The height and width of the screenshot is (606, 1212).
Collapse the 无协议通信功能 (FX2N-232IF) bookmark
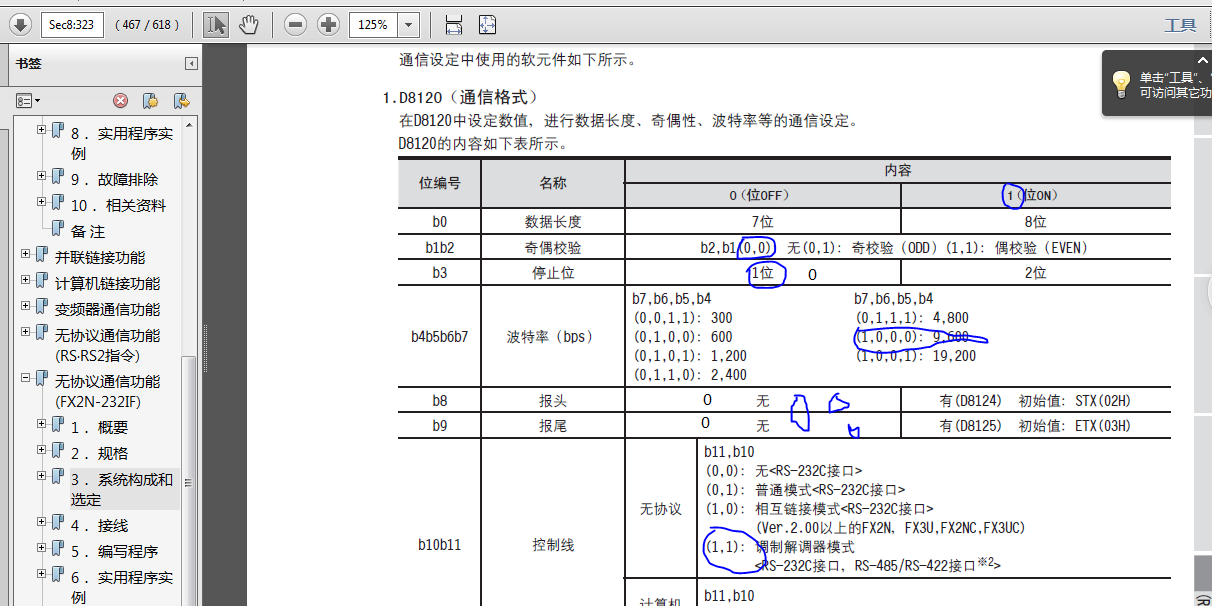coord(26,379)
